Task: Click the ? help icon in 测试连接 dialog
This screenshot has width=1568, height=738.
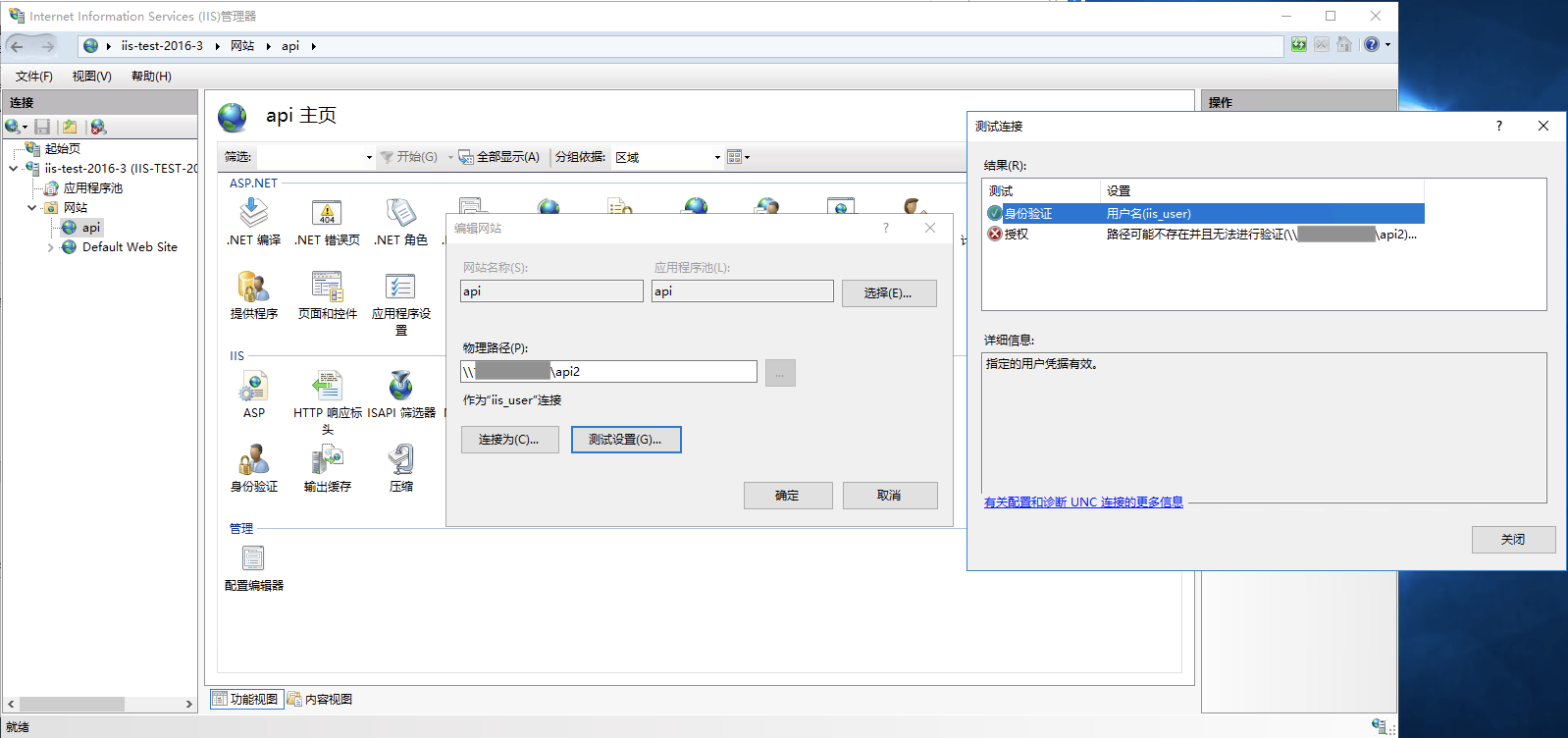Action: pos(1498,126)
